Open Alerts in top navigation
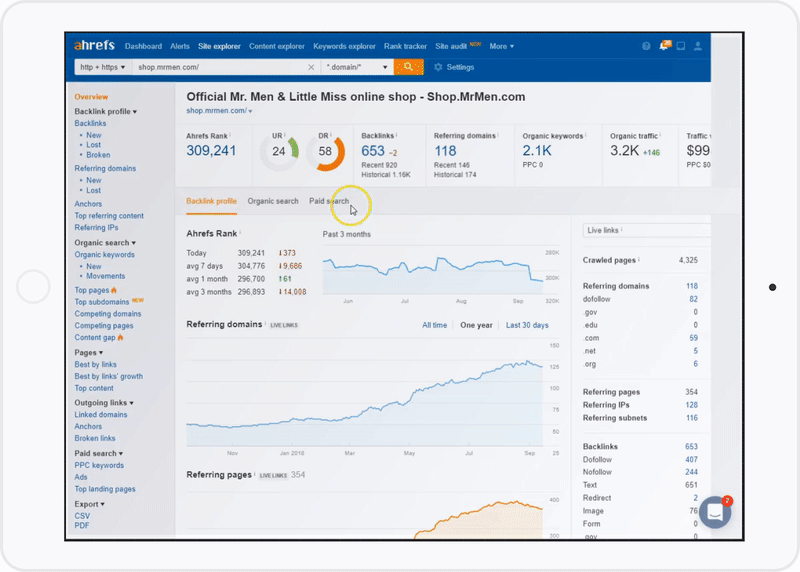Screen dimensions: 800x572 (x=180, y=46)
